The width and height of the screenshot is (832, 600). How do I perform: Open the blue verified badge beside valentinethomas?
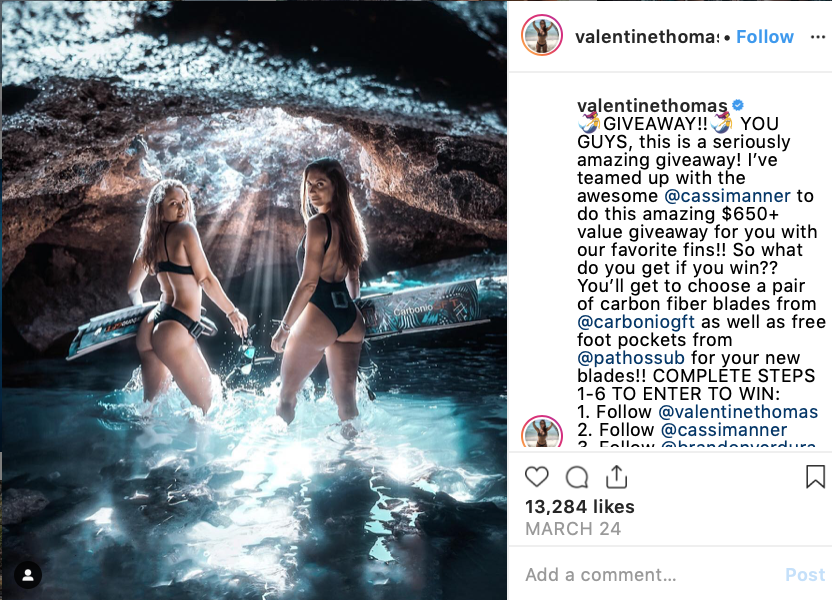[x=738, y=105]
